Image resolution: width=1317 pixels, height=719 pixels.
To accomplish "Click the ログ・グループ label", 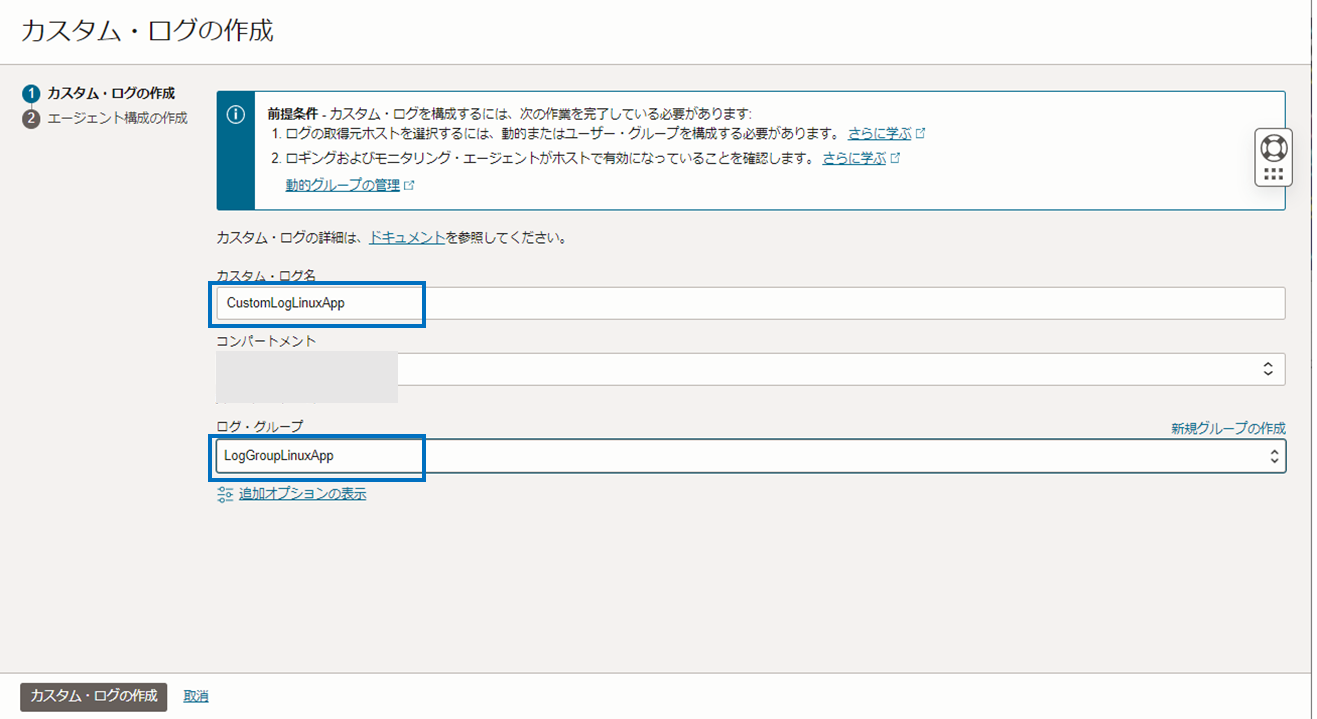I will coord(260,427).
